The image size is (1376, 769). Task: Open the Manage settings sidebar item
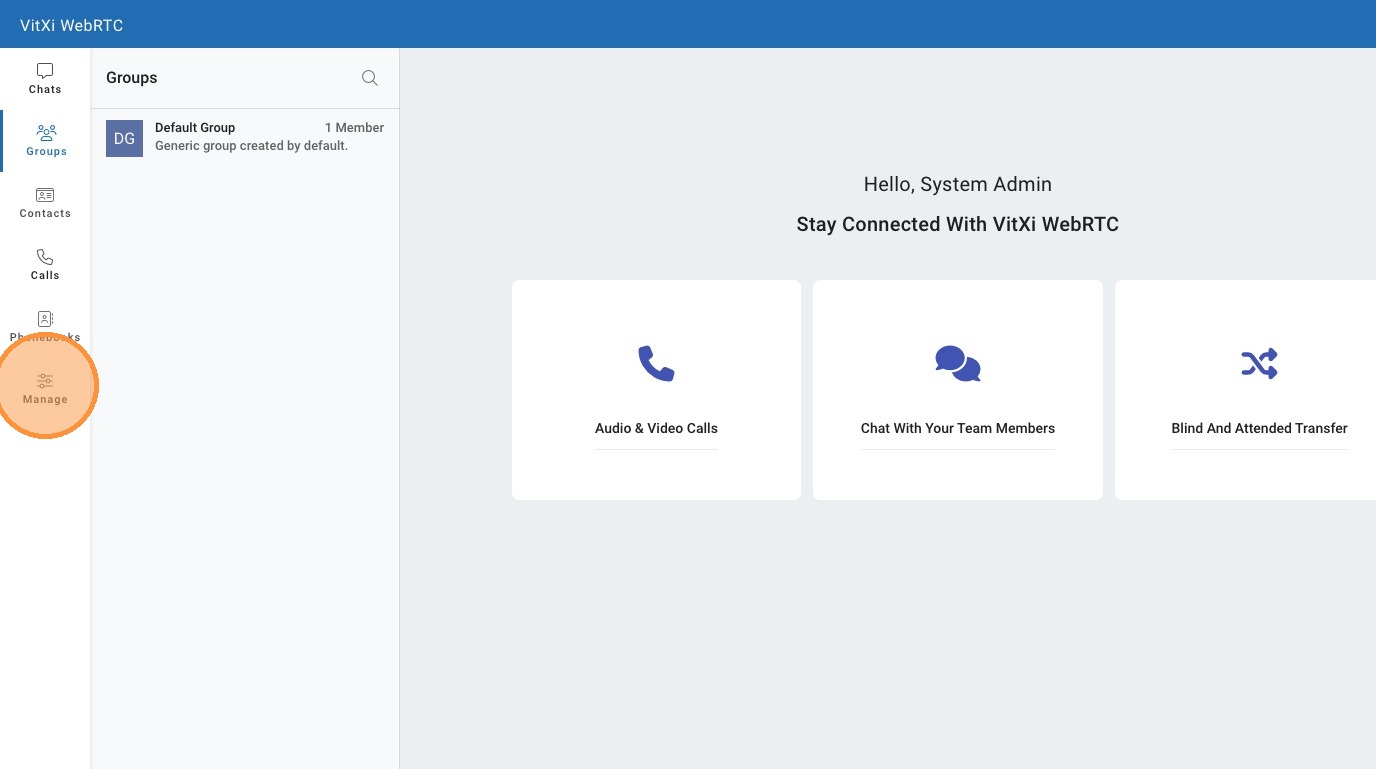[45, 389]
